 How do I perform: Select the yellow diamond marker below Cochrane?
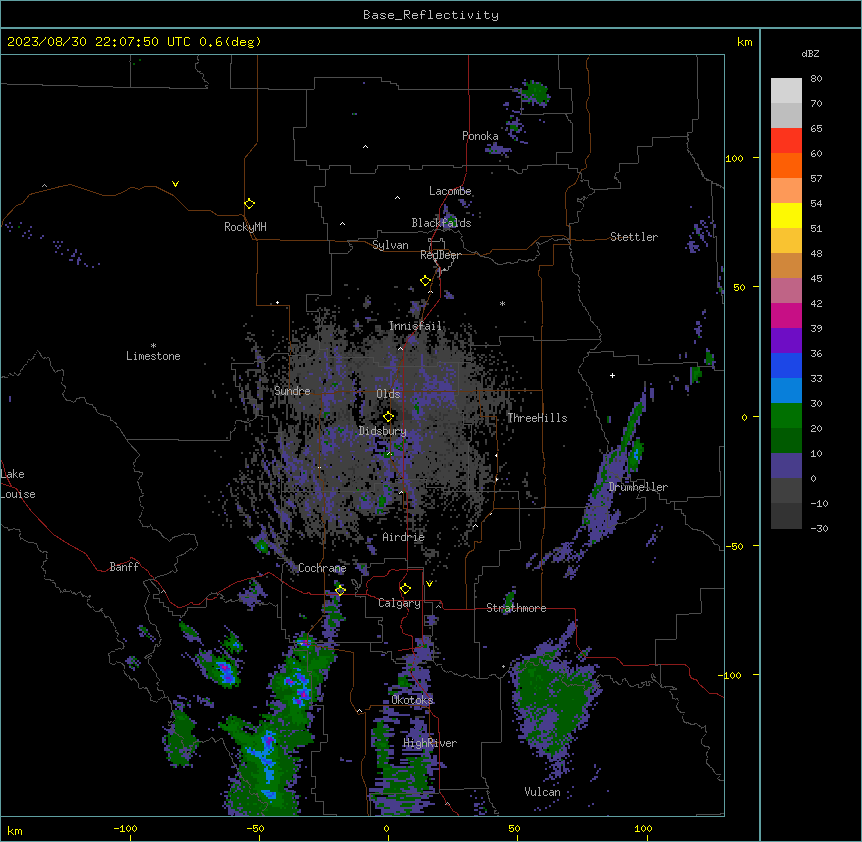[x=340, y=590]
